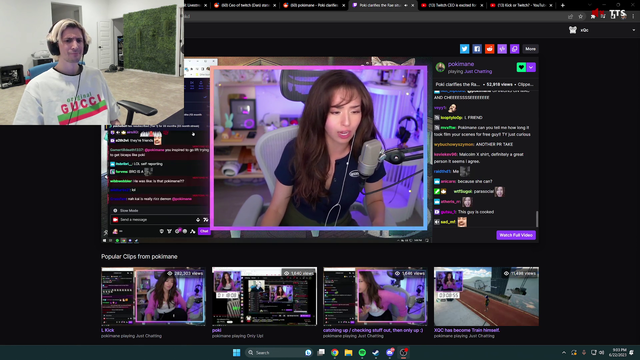This screenshot has height=360, width=640.
Task: Bookmark this page with the star icon
Action: click(x=580, y=16)
